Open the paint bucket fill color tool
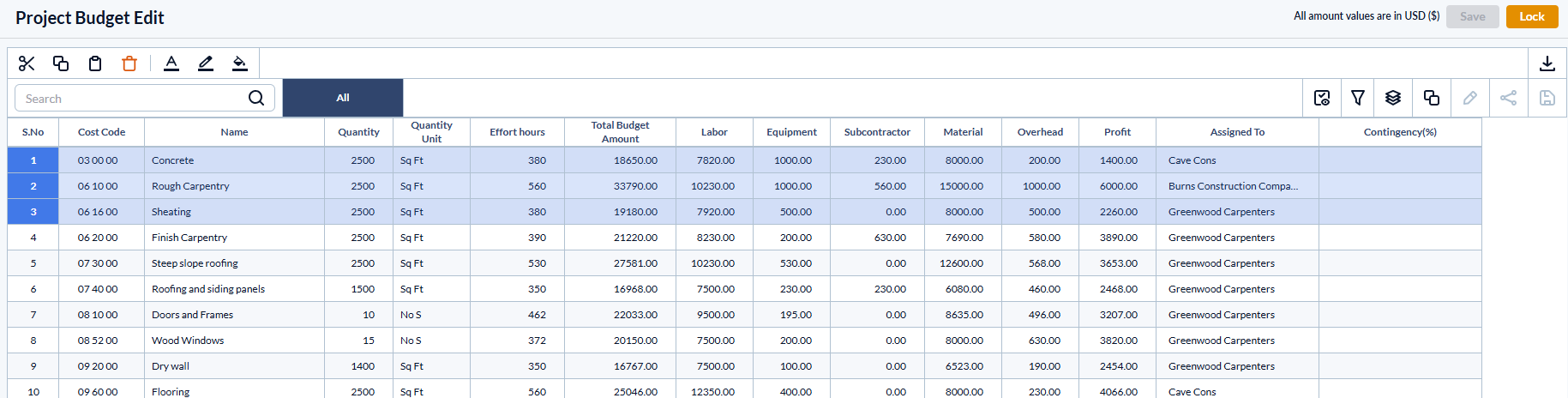The height and width of the screenshot is (398, 1568). 240,63
